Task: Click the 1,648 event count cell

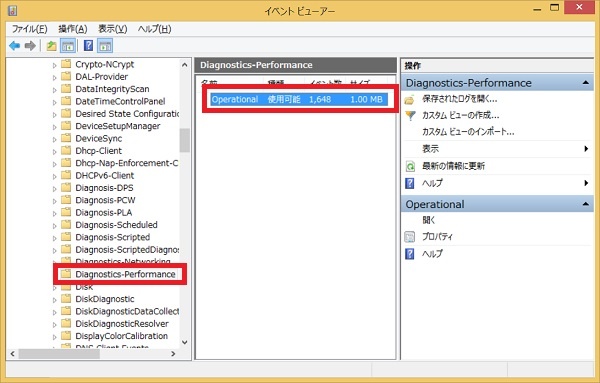Action: click(320, 99)
